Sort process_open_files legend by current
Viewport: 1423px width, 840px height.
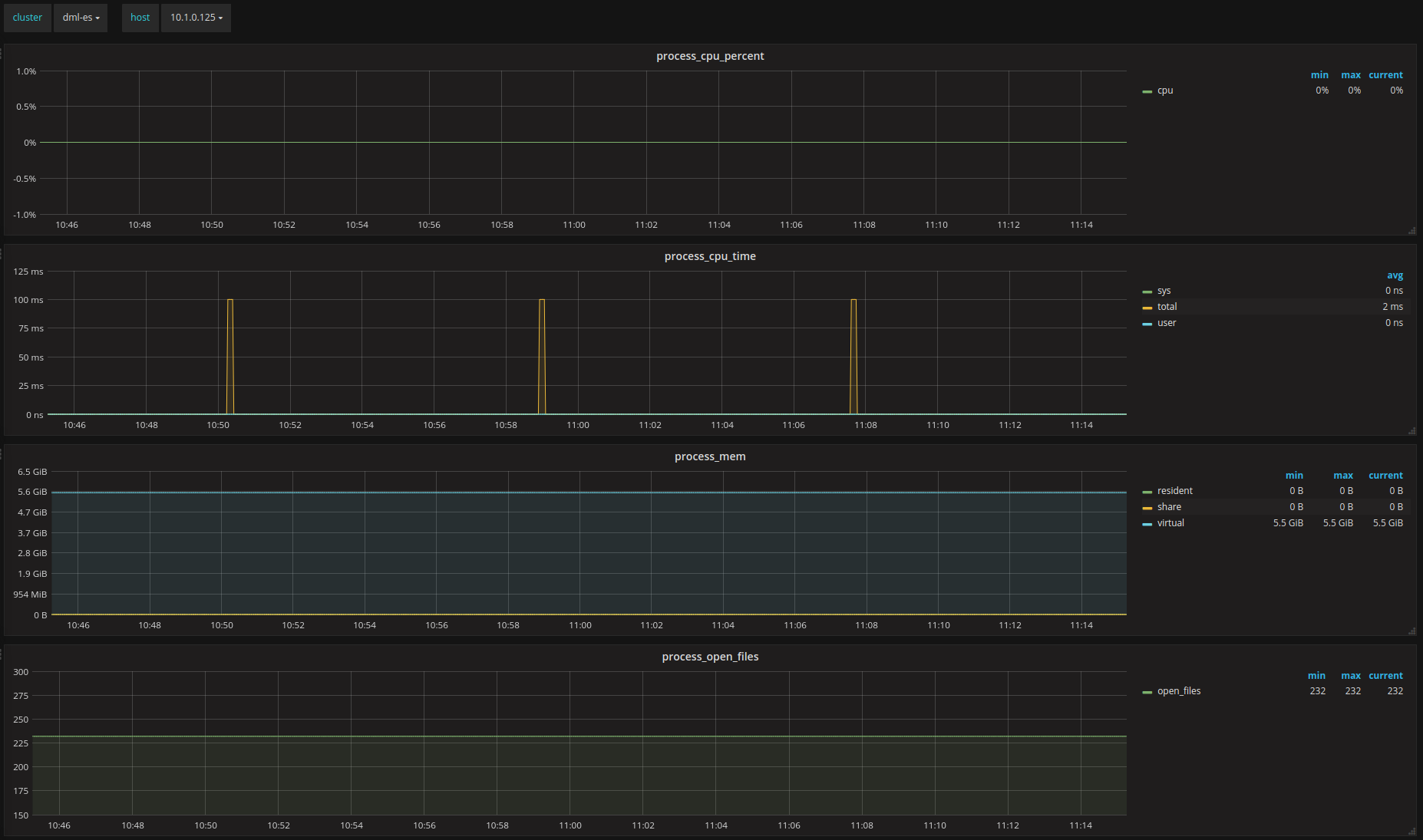(x=1385, y=676)
